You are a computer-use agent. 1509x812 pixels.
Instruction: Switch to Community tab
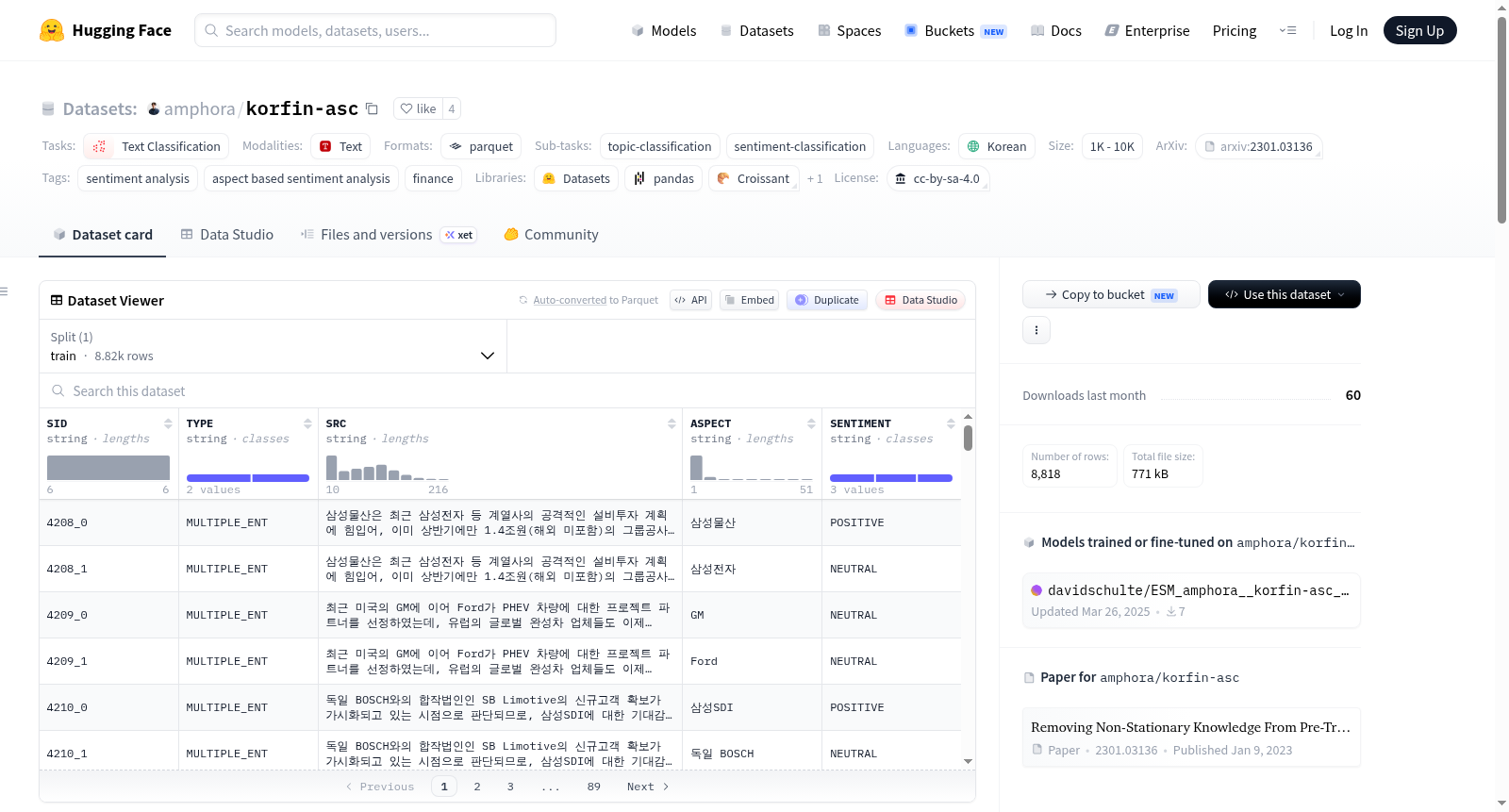pos(552,234)
